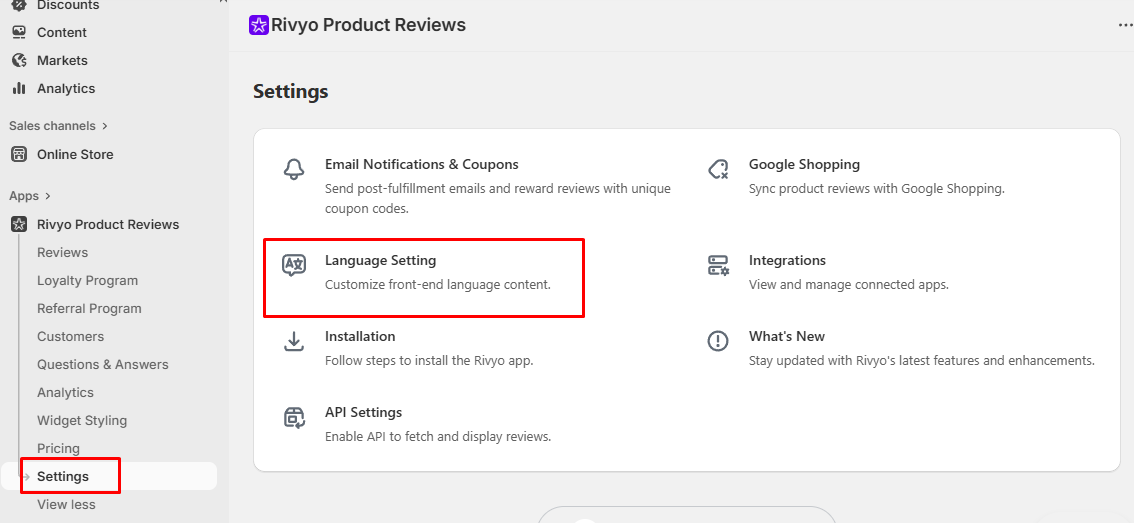The width and height of the screenshot is (1134, 523).
Task: Open Email Notifications & Coupons settings
Action: (x=422, y=164)
